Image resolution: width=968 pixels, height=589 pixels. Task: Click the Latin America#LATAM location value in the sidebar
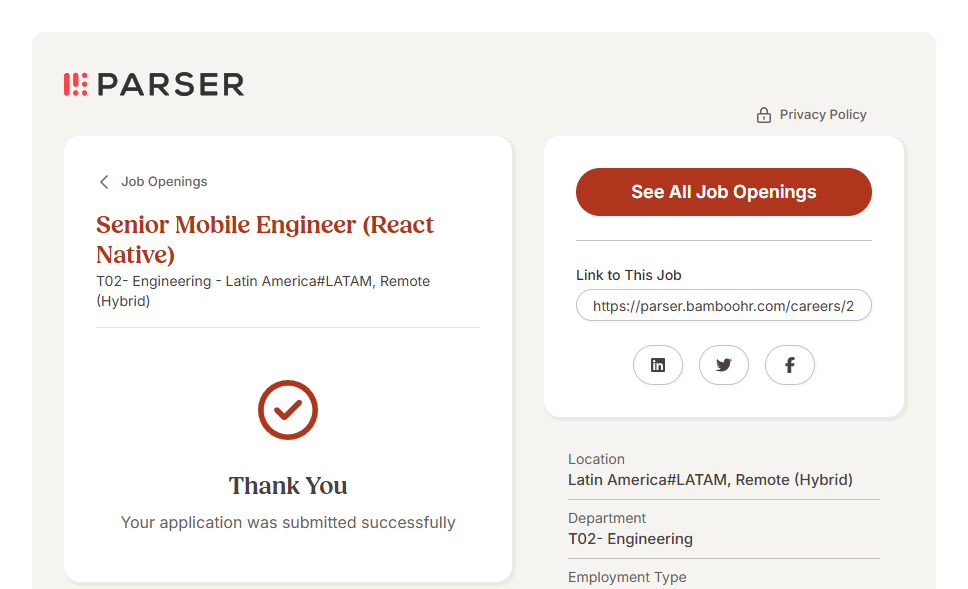pyautogui.click(x=710, y=480)
